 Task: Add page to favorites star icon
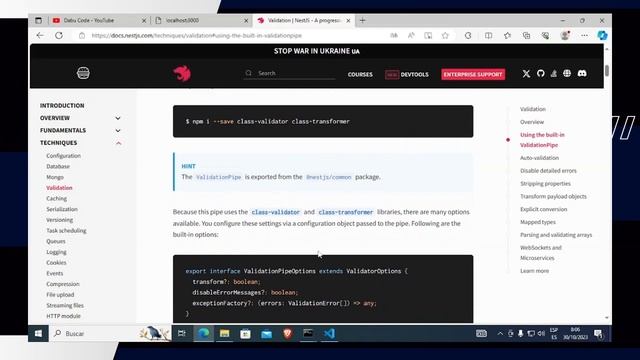click(x=445, y=36)
